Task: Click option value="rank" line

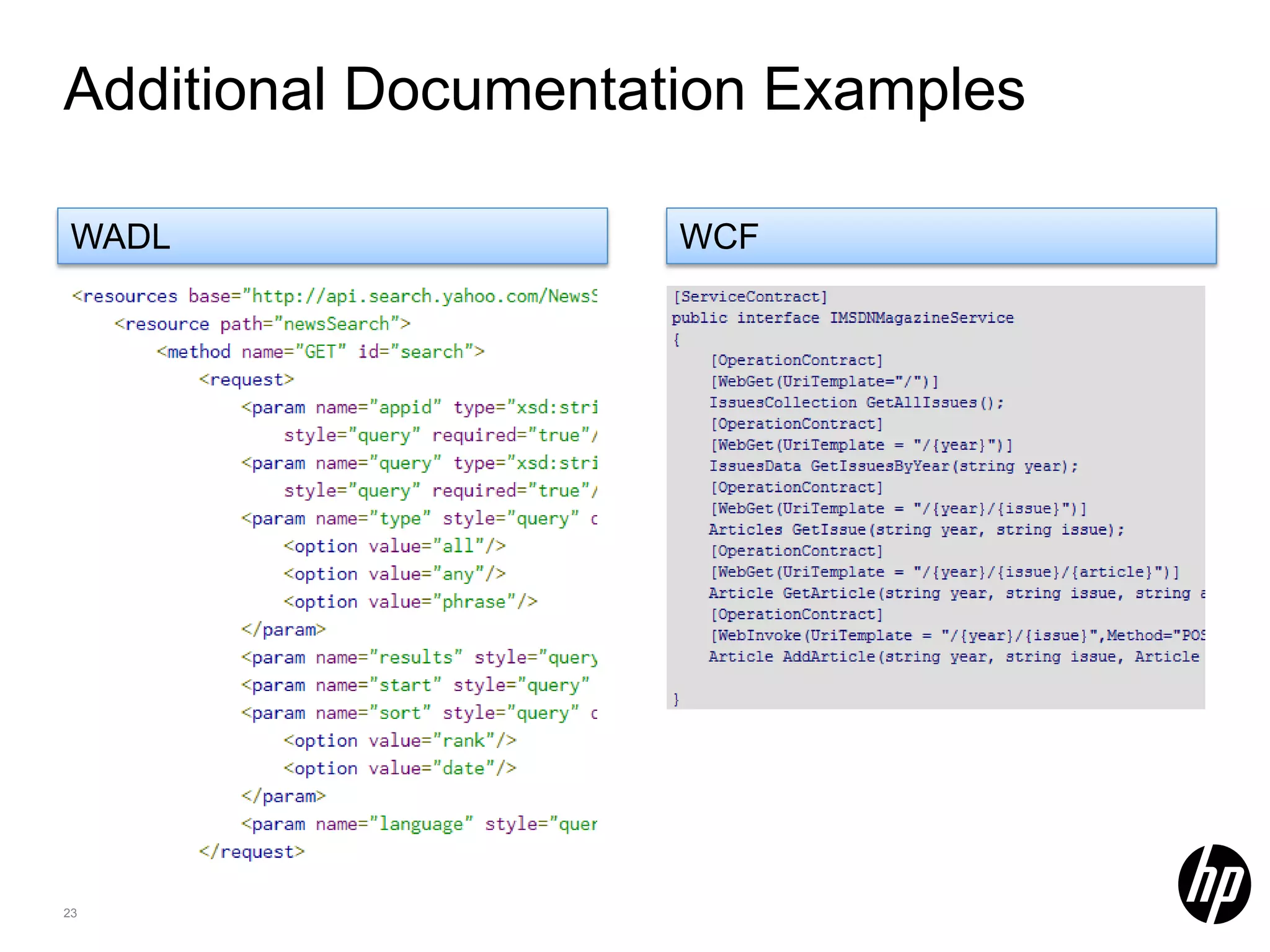Action: pos(400,741)
